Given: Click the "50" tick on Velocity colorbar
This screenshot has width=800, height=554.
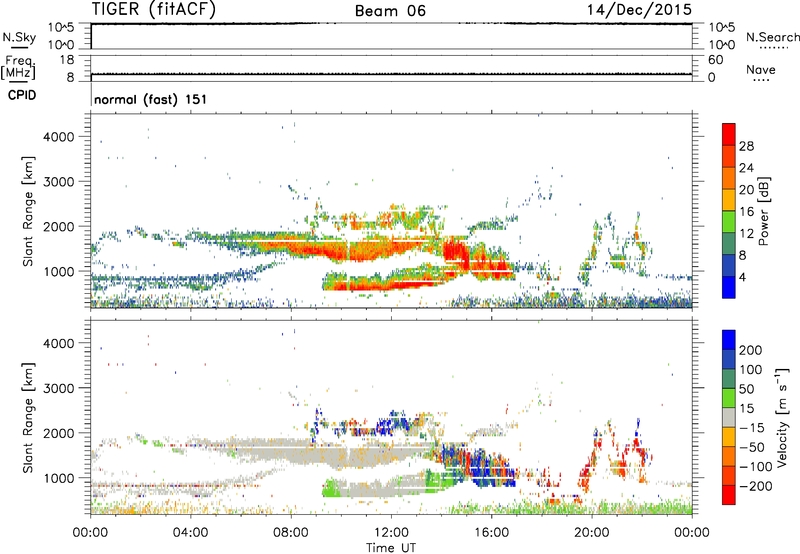Looking at the screenshot, I should (747, 389).
